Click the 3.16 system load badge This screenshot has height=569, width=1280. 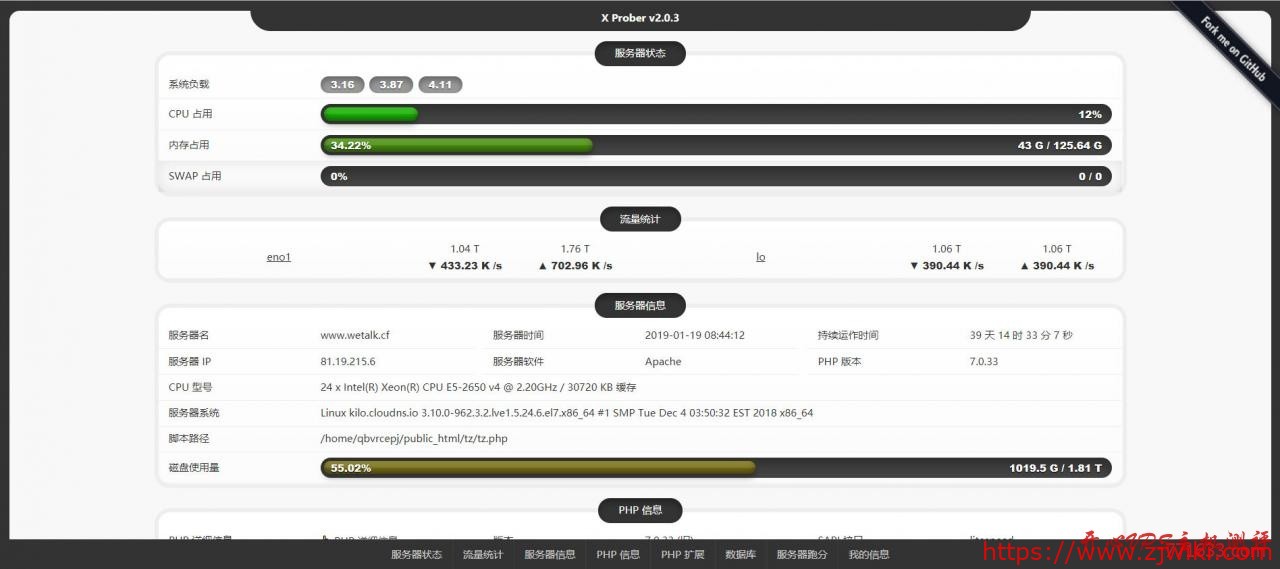click(x=342, y=85)
